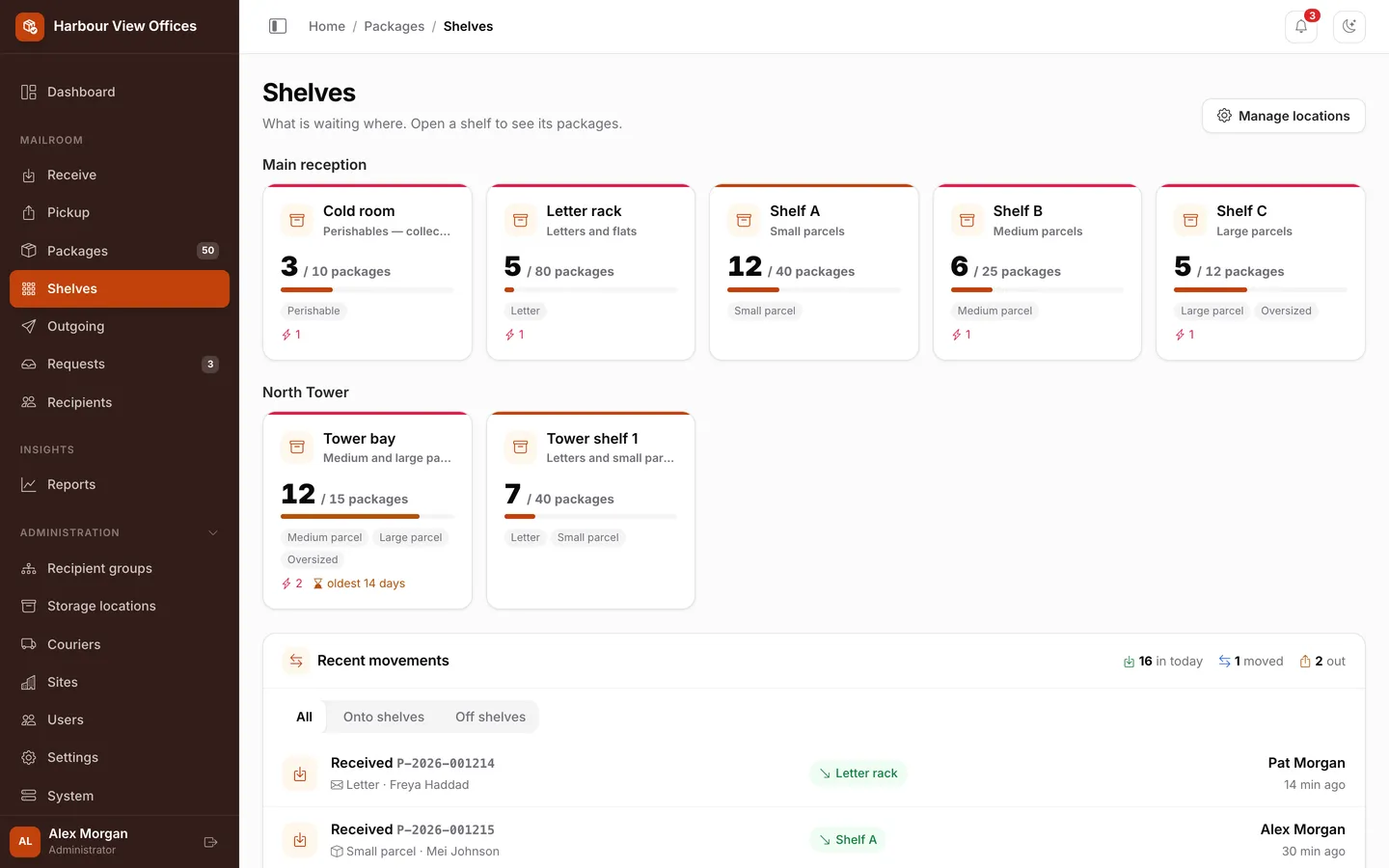The height and width of the screenshot is (868, 1389).
Task: Click the Tower shelf 1 archive icon
Action: [x=520, y=448]
